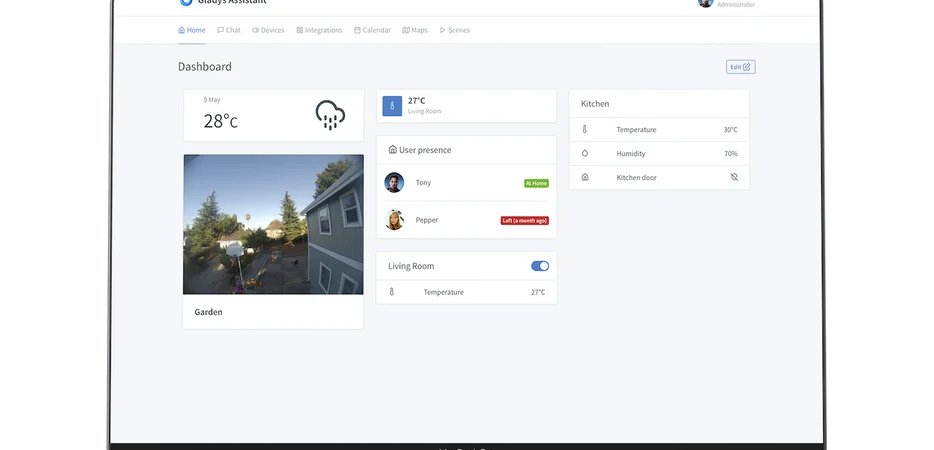
Task: Click the Kitchen humidity droplet icon
Action: (x=585, y=154)
